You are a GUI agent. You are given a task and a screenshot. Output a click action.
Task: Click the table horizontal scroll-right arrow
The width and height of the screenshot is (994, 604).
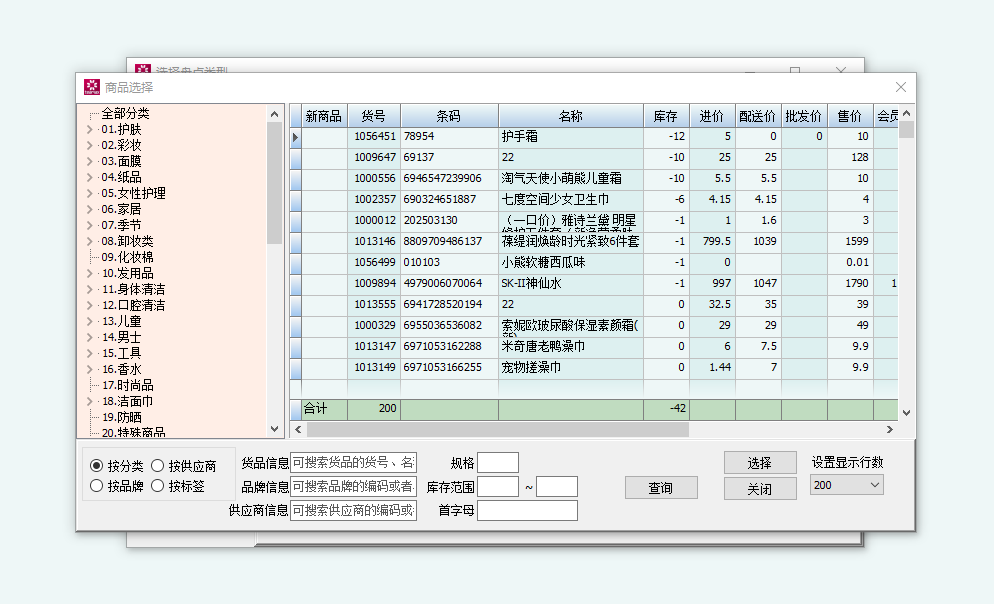[x=889, y=430]
